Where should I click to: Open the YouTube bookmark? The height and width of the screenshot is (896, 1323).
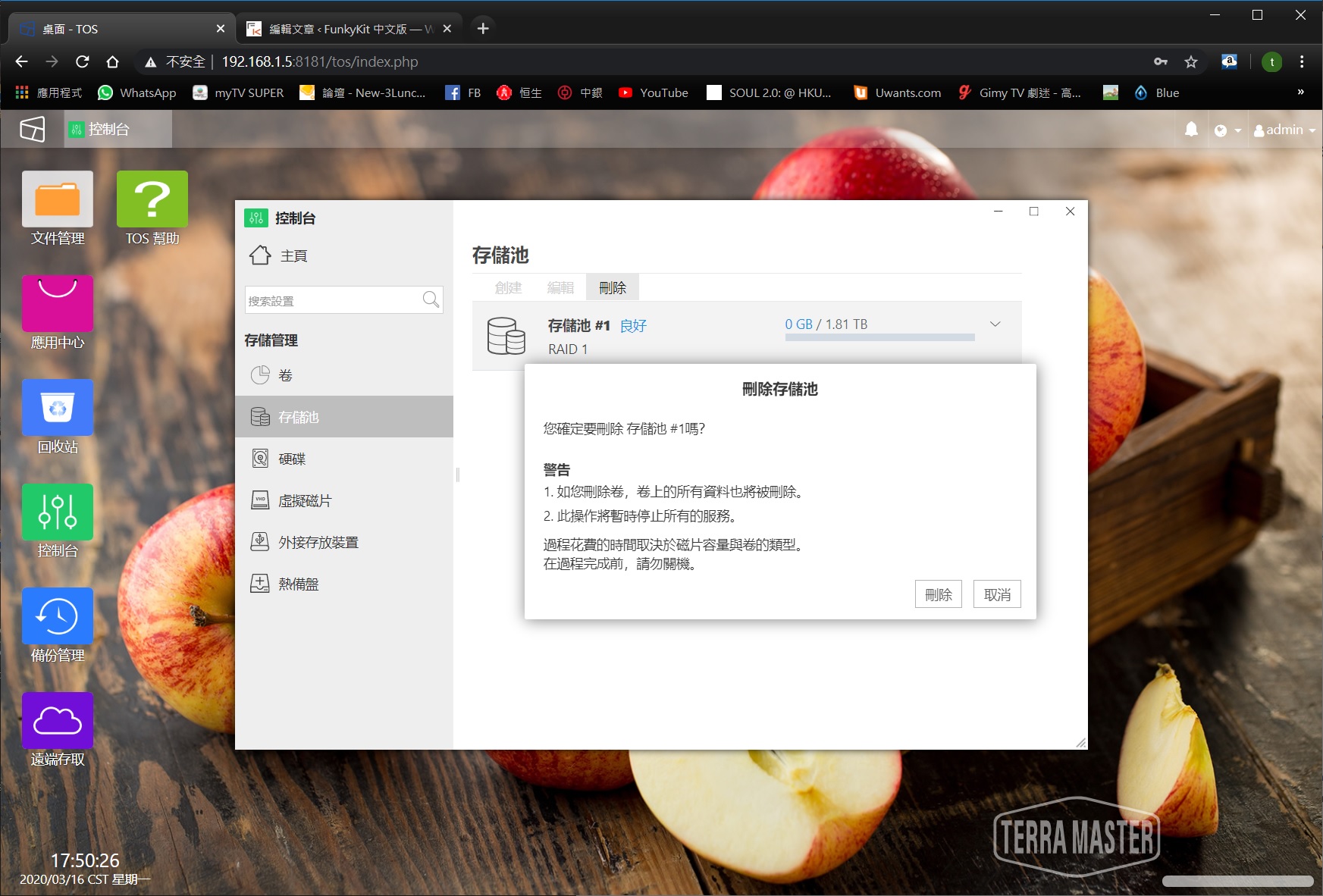tap(654, 92)
